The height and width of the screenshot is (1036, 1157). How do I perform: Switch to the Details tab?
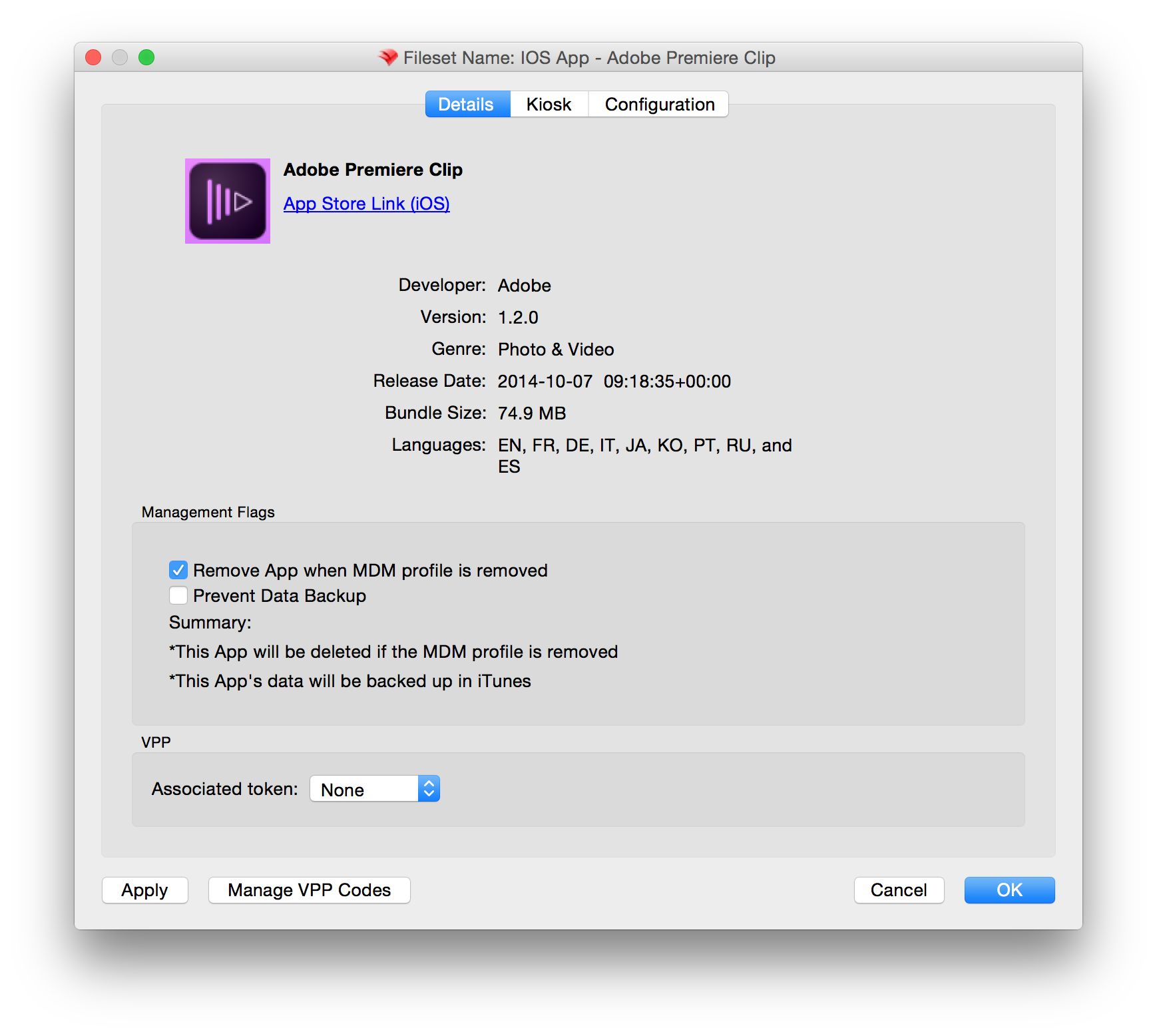coord(467,105)
